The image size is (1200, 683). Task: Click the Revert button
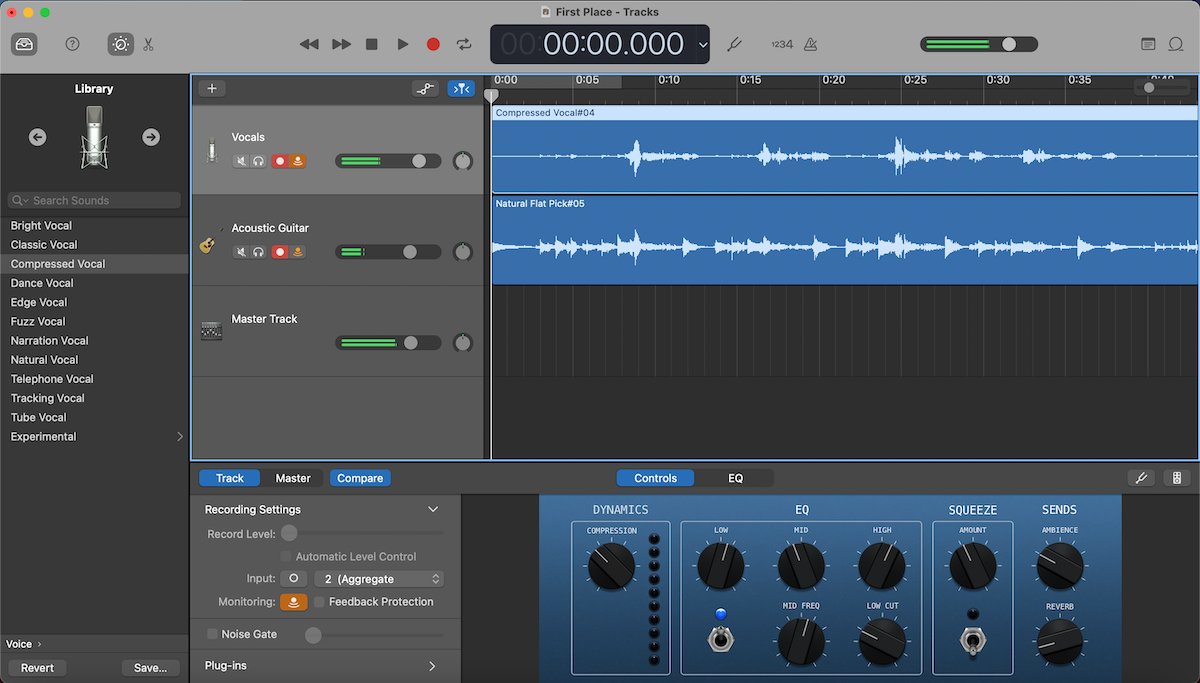pos(36,667)
